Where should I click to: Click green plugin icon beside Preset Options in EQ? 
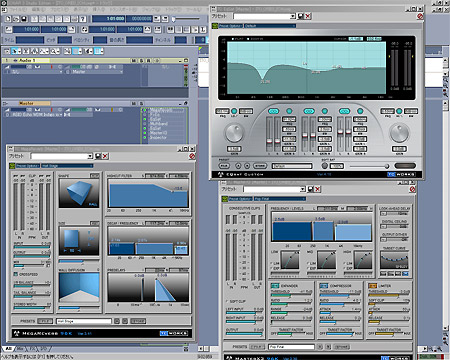tap(215, 26)
